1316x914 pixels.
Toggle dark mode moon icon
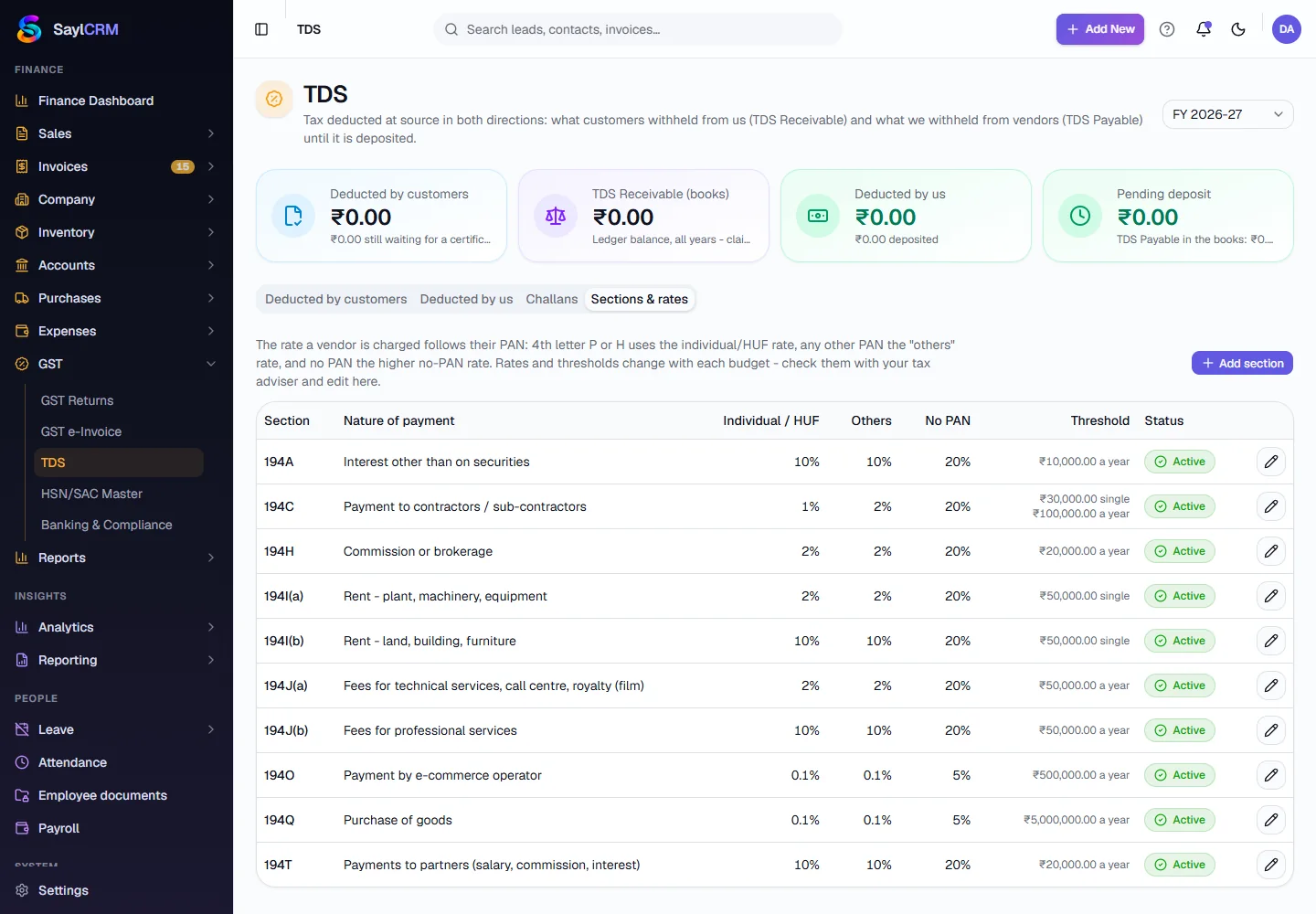pyautogui.click(x=1238, y=29)
